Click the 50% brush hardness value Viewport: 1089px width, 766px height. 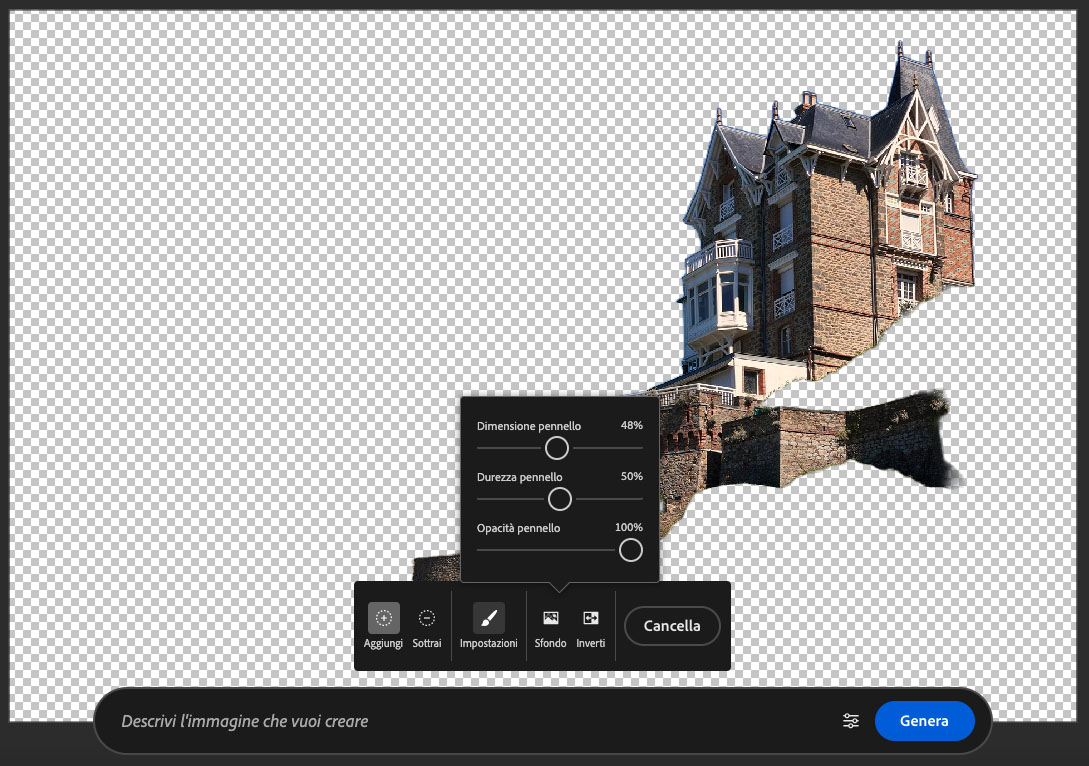tap(631, 477)
